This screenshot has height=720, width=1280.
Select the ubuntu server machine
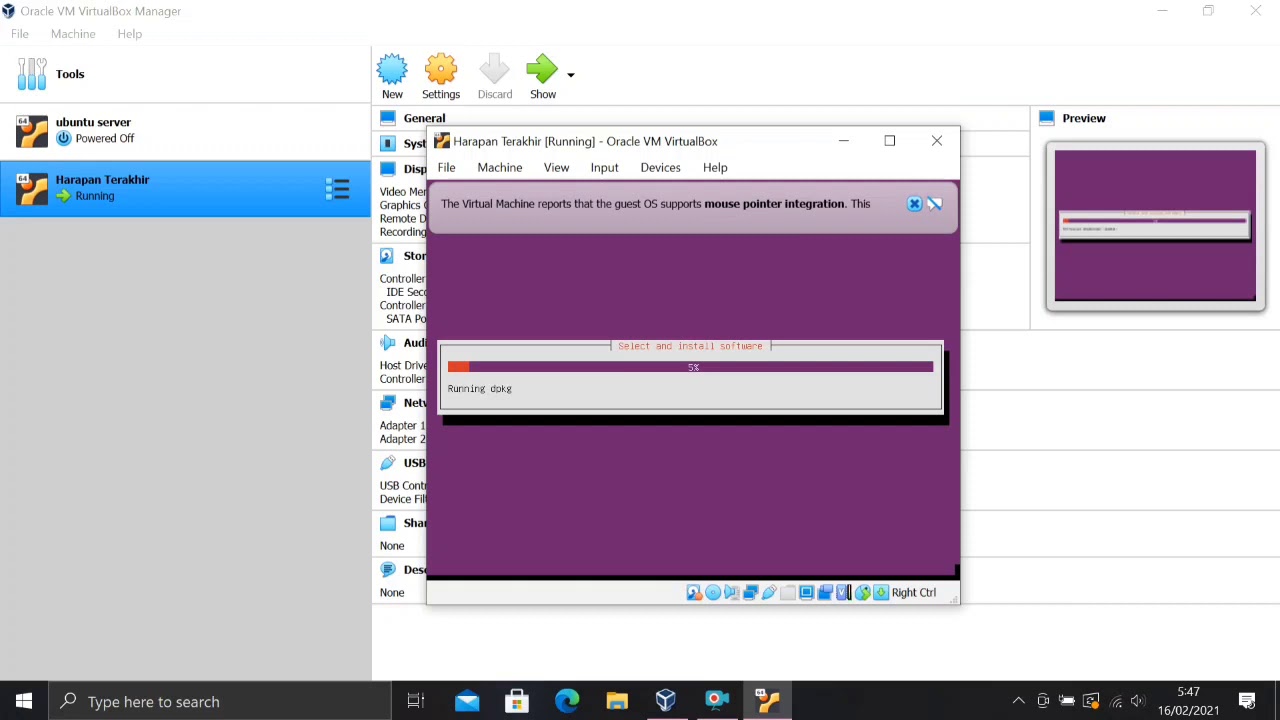[185, 130]
